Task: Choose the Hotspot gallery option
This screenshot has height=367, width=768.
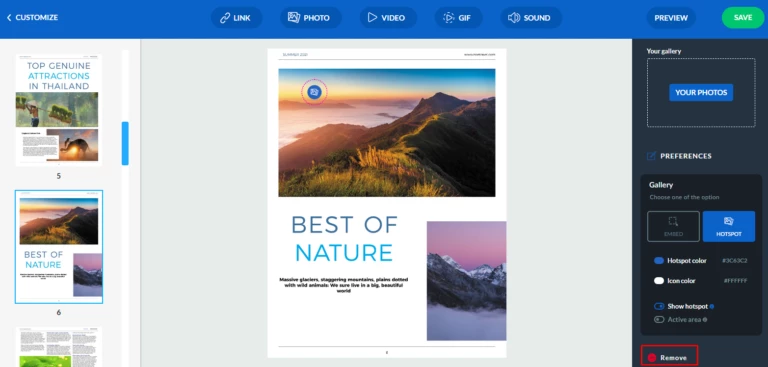Action: point(729,226)
